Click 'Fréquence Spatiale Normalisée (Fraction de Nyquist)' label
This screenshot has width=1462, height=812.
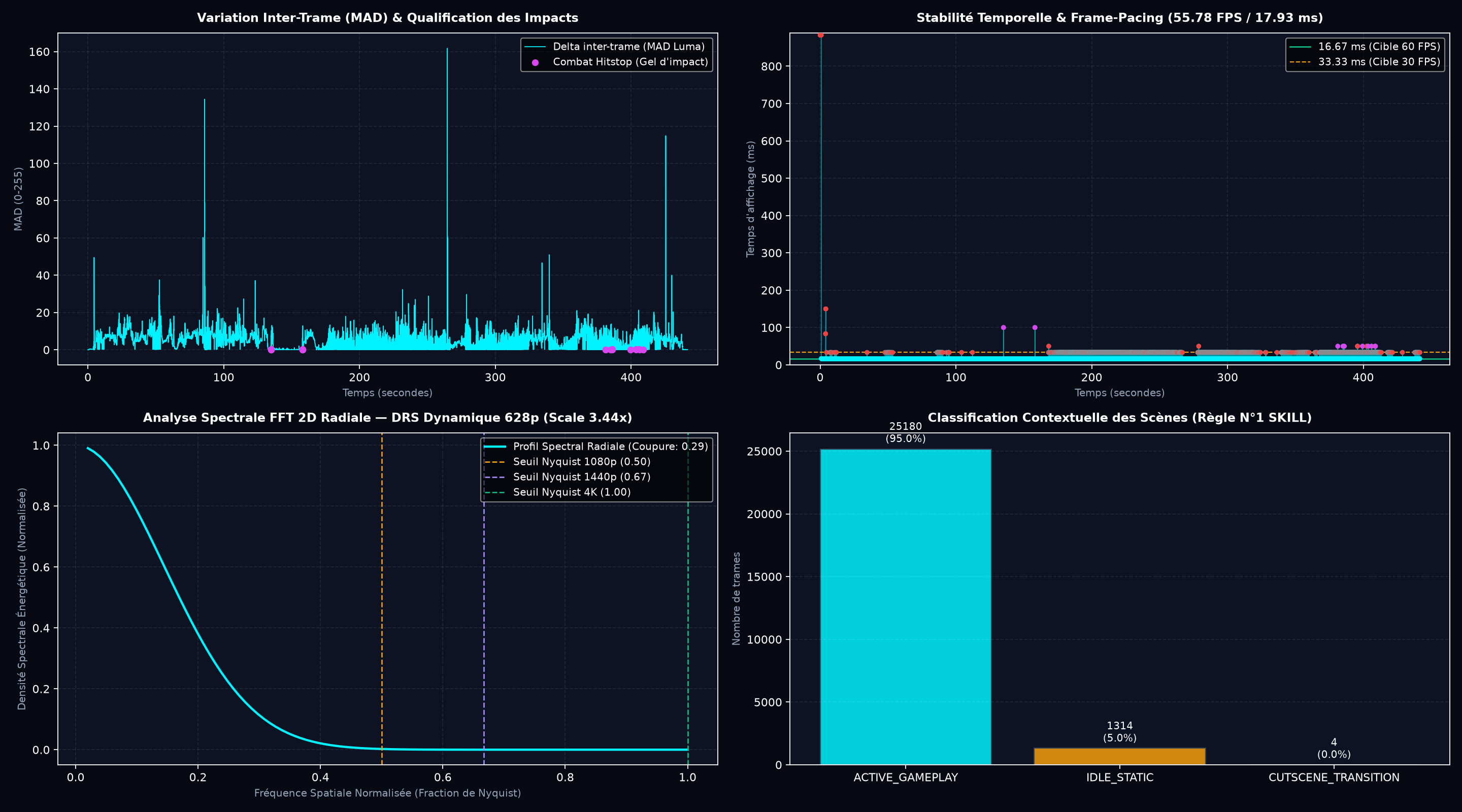tap(388, 793)
